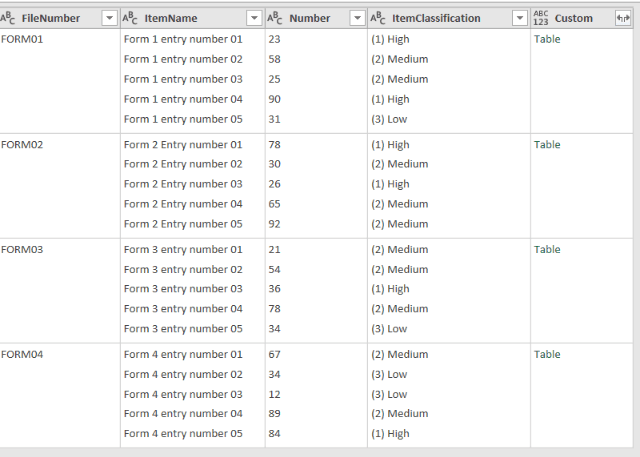The image size is (640, 457).
Task: Click '(2) Medium' for Form 4 entry 01
Action: click(400, 354)
